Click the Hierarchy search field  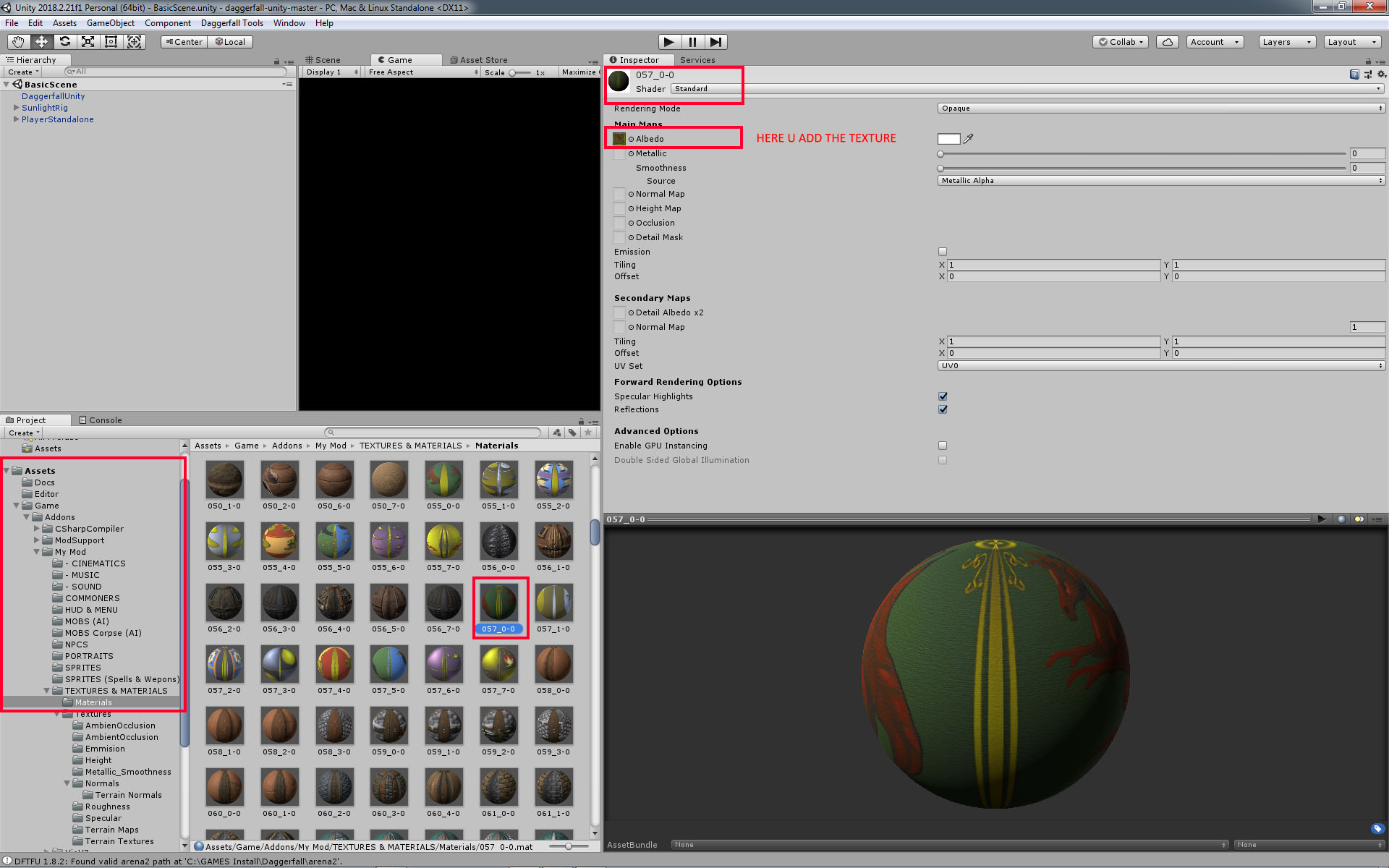point(176,72)
